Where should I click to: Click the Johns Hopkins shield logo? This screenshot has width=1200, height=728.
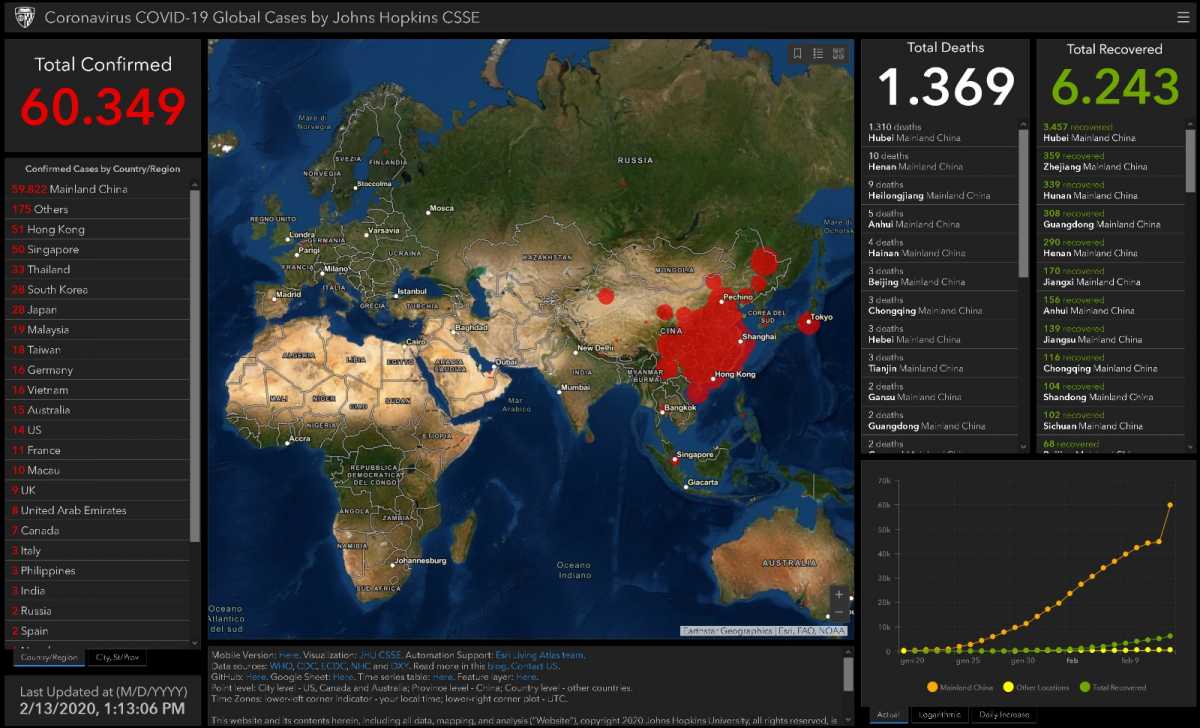(x=24, y=17)
